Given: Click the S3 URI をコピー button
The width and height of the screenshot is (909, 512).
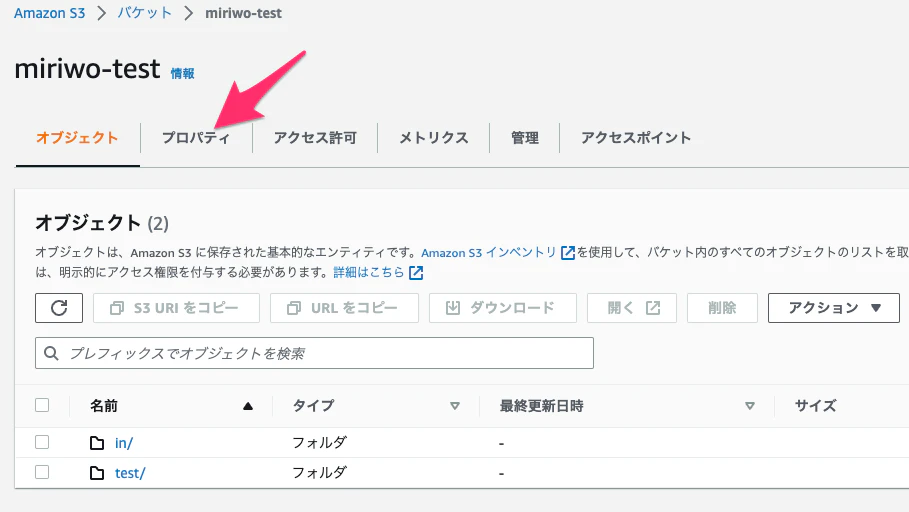Looking at the screenshot, I should pos(176,308).
